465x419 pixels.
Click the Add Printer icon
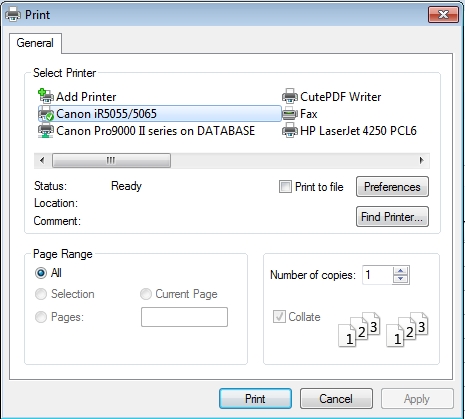click(46, 96)
